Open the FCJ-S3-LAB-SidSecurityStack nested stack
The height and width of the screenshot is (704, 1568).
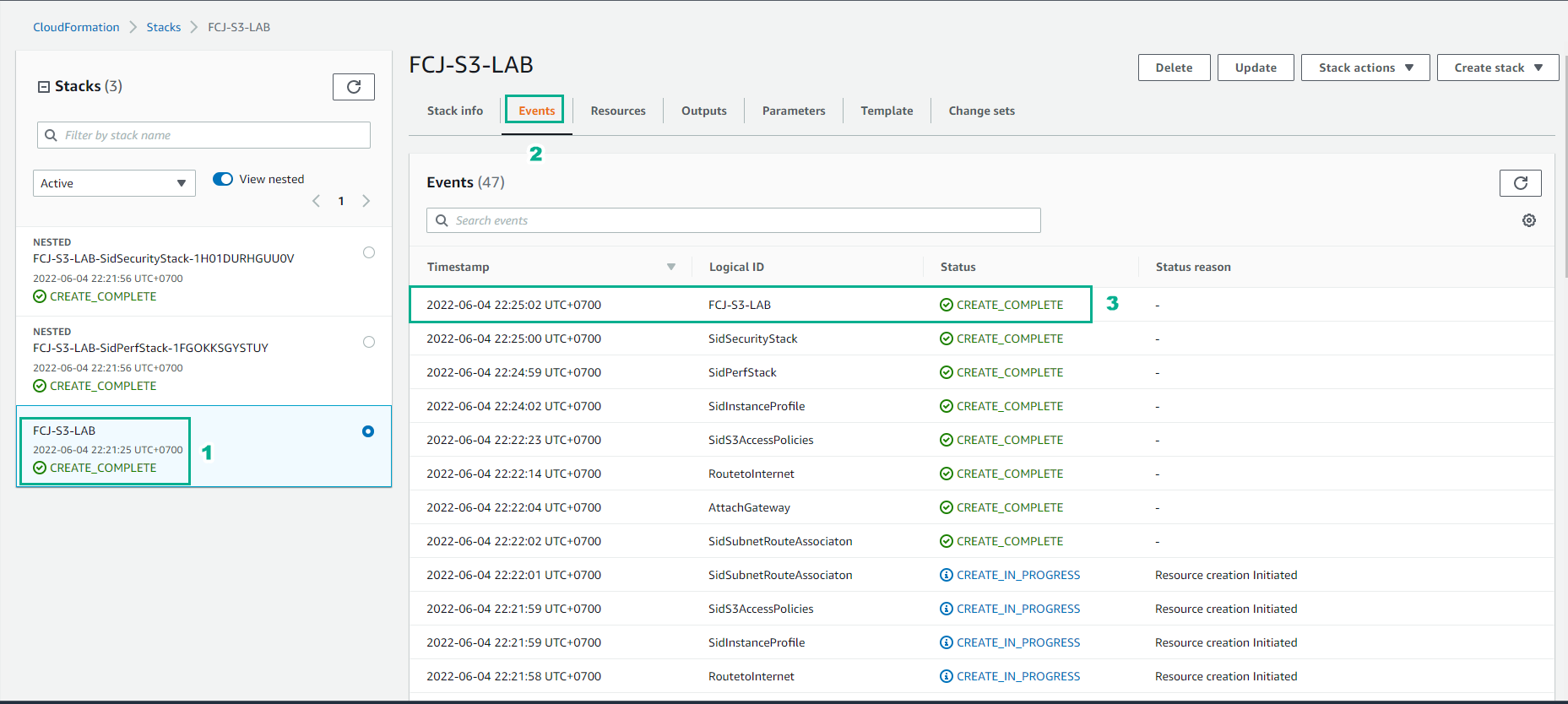(x=164, y=258)
